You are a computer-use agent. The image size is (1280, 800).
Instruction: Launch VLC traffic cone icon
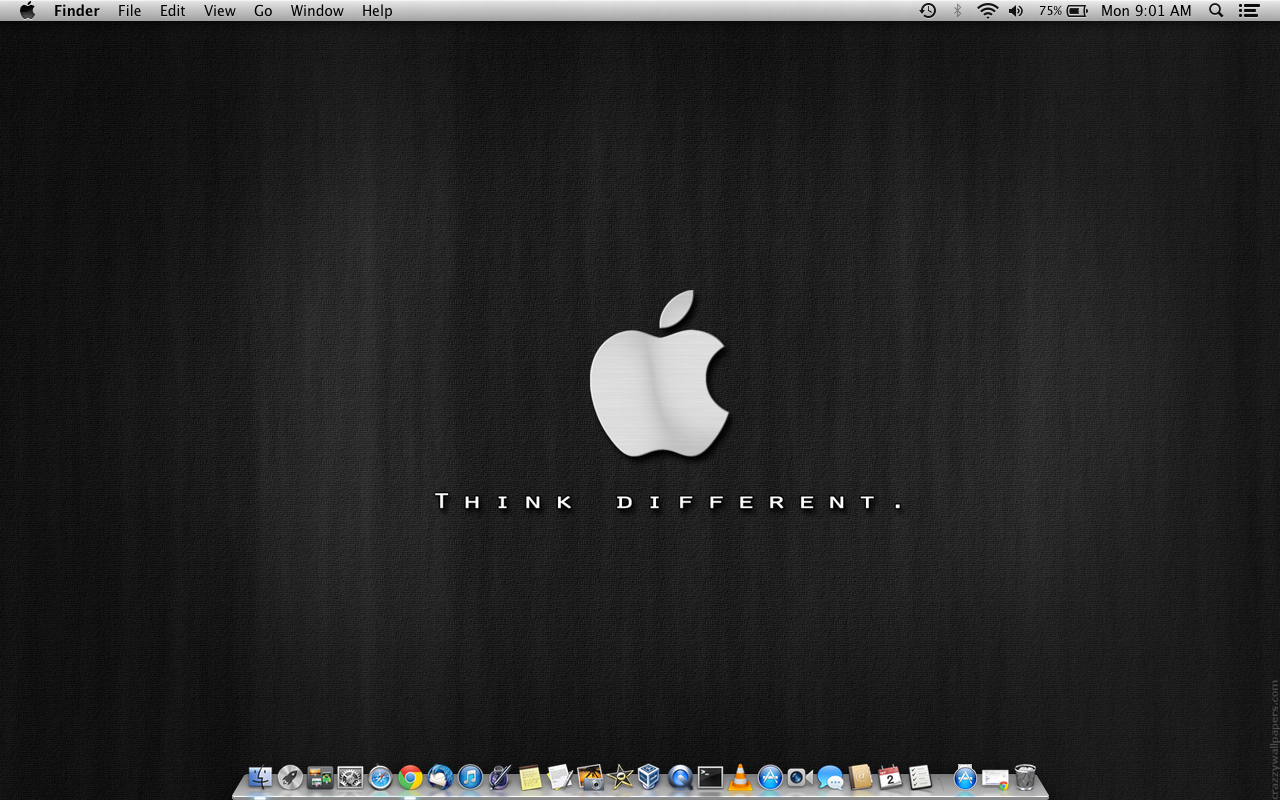(x=740, y=777)
